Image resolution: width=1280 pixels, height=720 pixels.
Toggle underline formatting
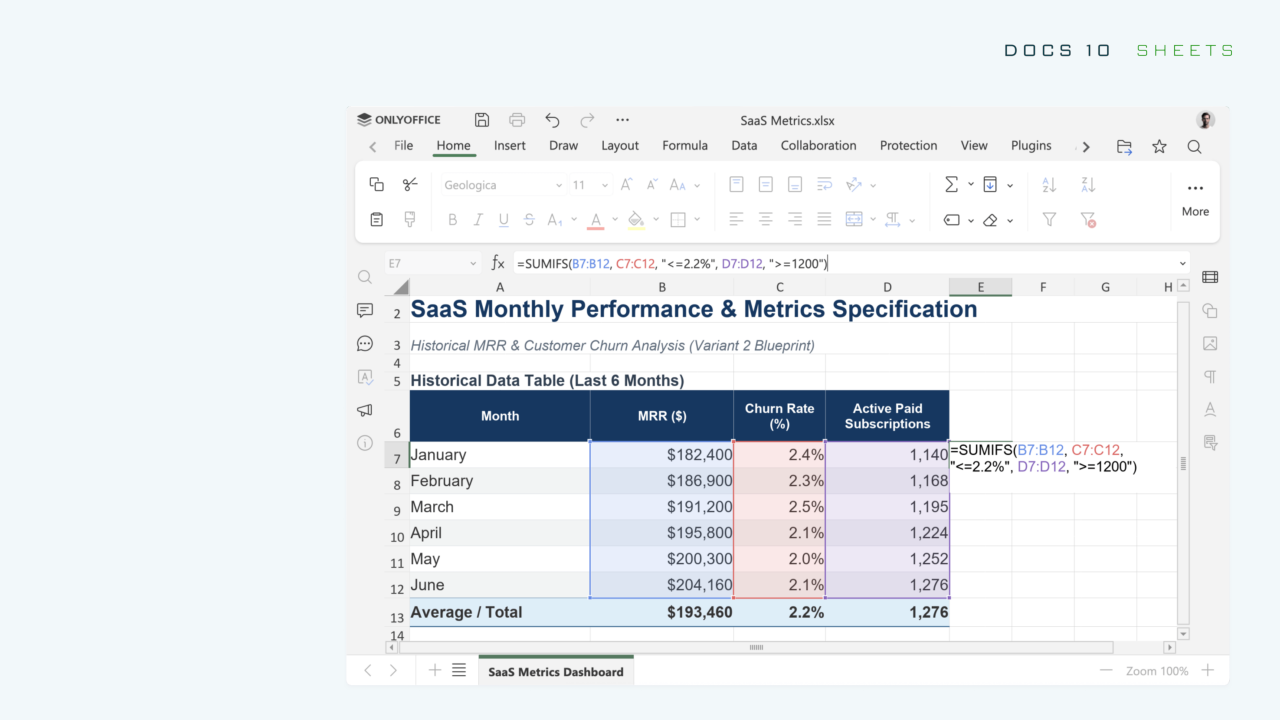(x=504, y=220)
